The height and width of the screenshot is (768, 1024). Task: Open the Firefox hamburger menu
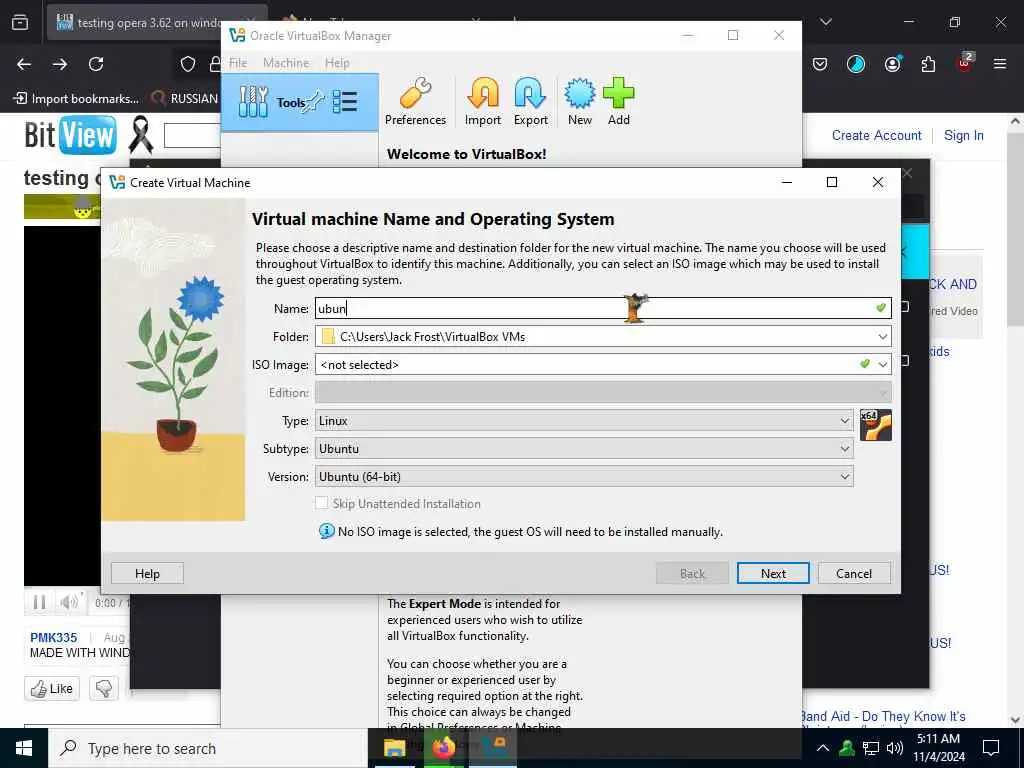(1000, 64)
